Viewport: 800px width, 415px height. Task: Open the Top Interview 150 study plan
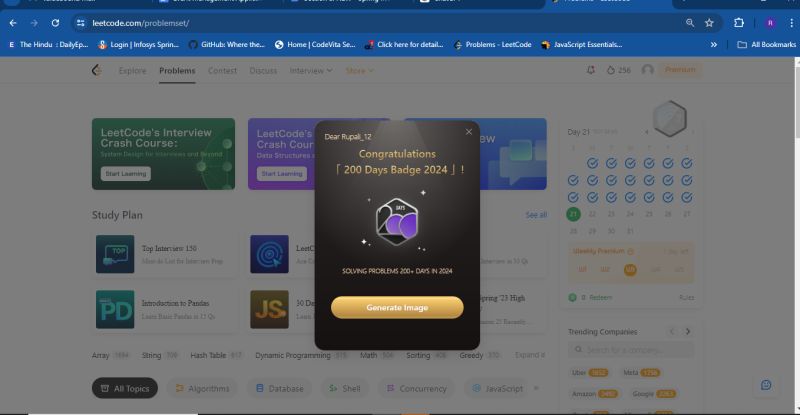coord(164,254)
